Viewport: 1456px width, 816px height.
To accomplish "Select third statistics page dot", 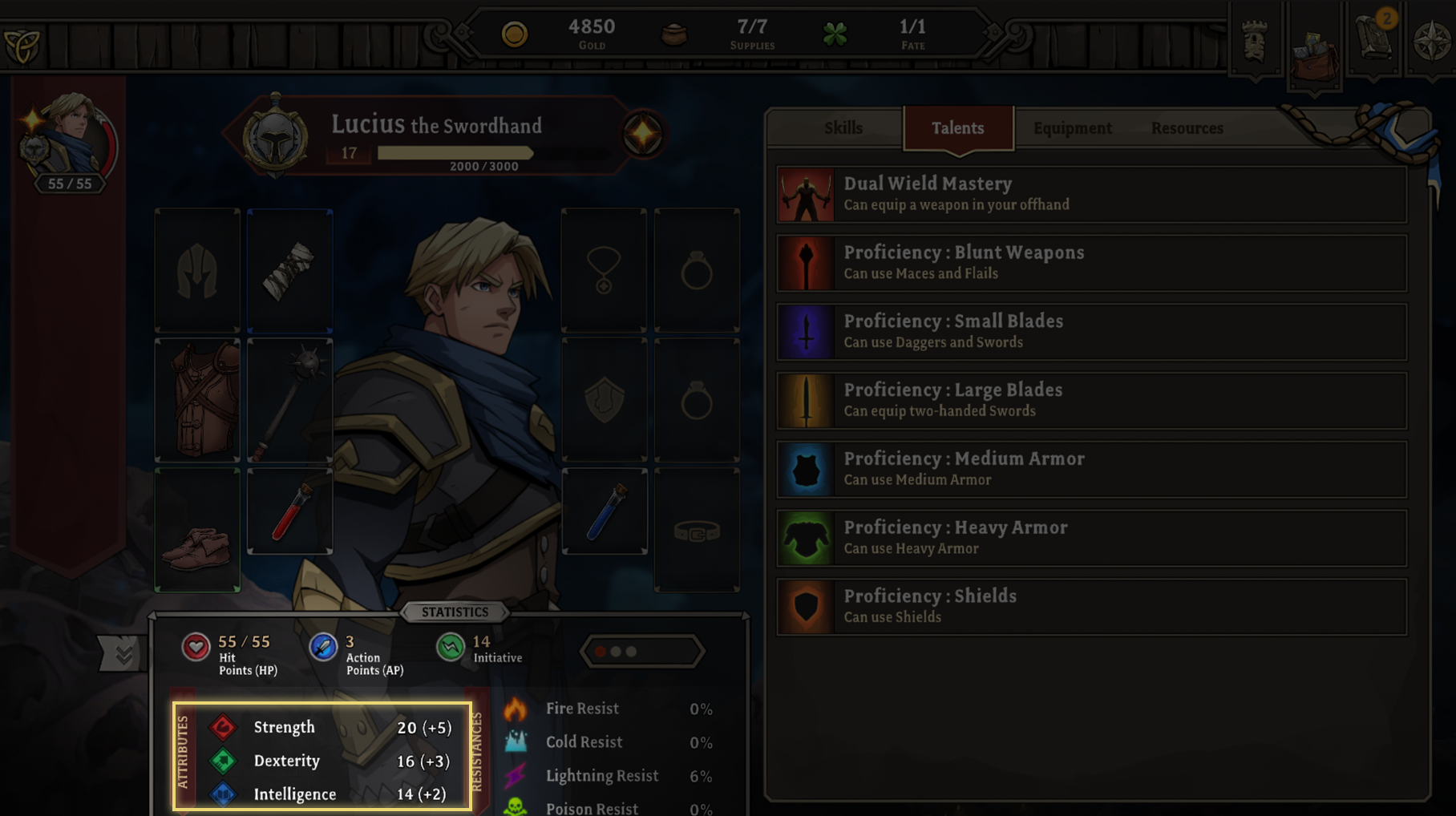I will pos(632,652).
